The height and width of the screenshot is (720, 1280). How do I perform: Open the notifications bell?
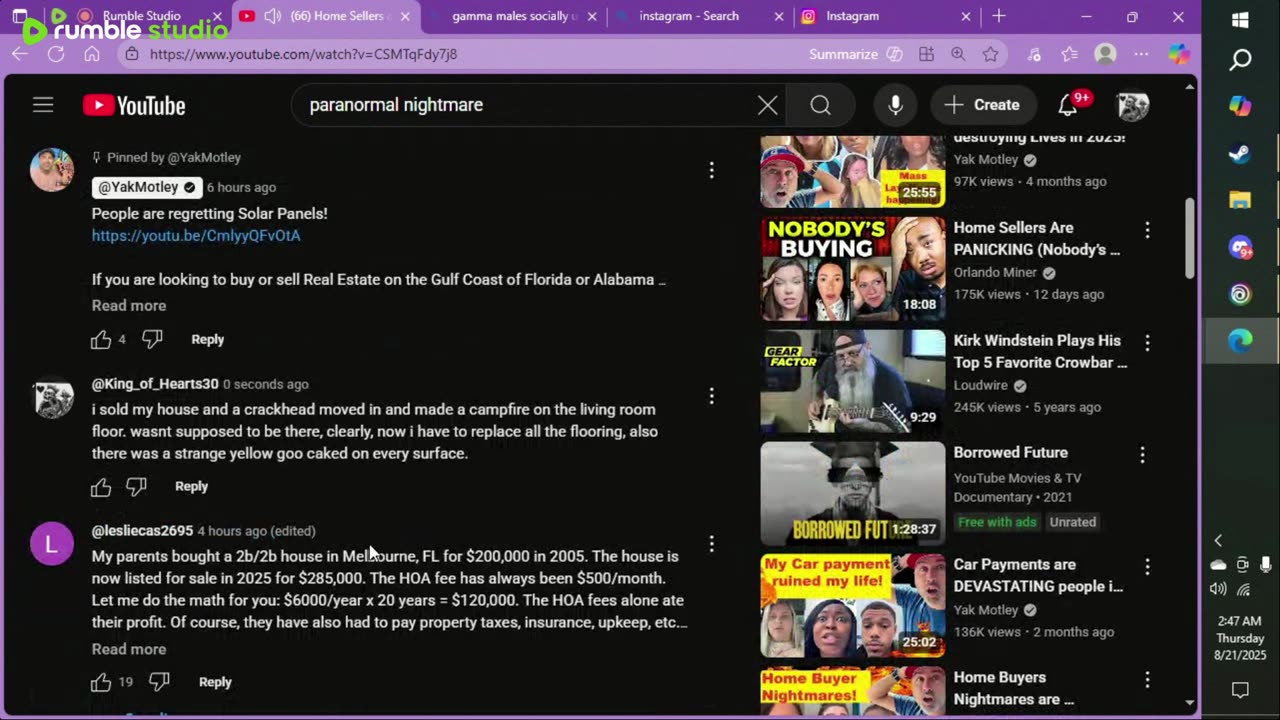(x=1069, y=105)
